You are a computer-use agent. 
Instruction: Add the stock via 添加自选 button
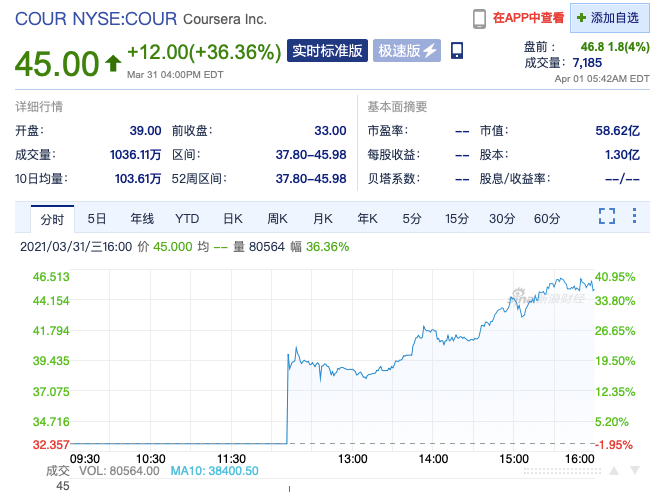coord(608,18)
